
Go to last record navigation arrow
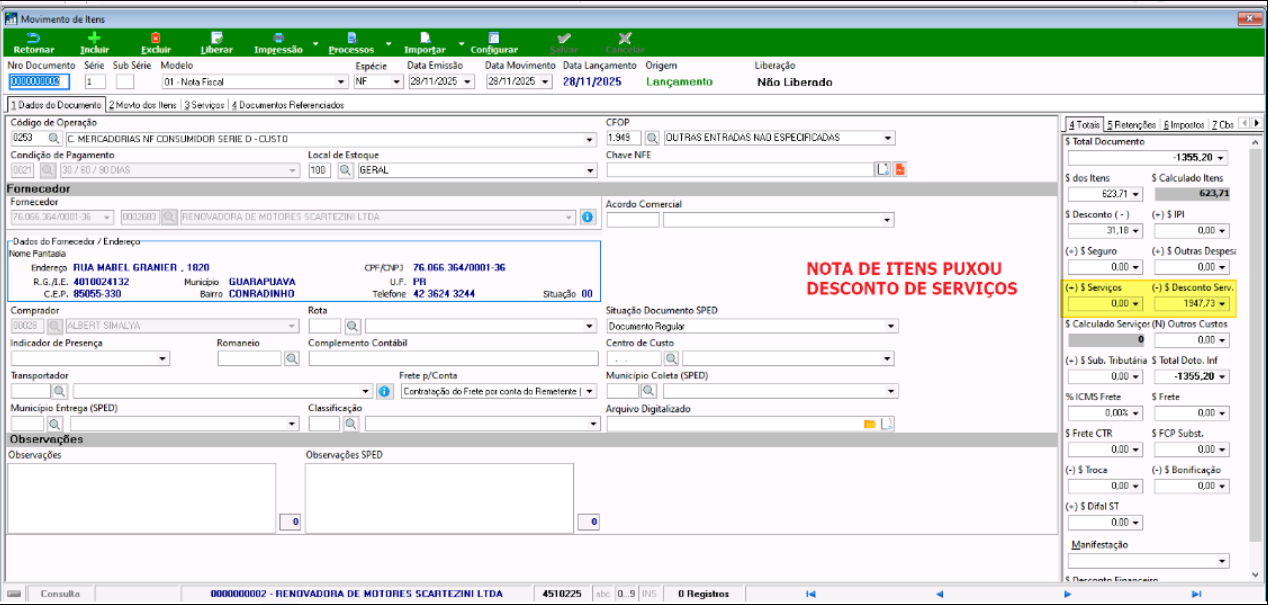[1196, 594]
